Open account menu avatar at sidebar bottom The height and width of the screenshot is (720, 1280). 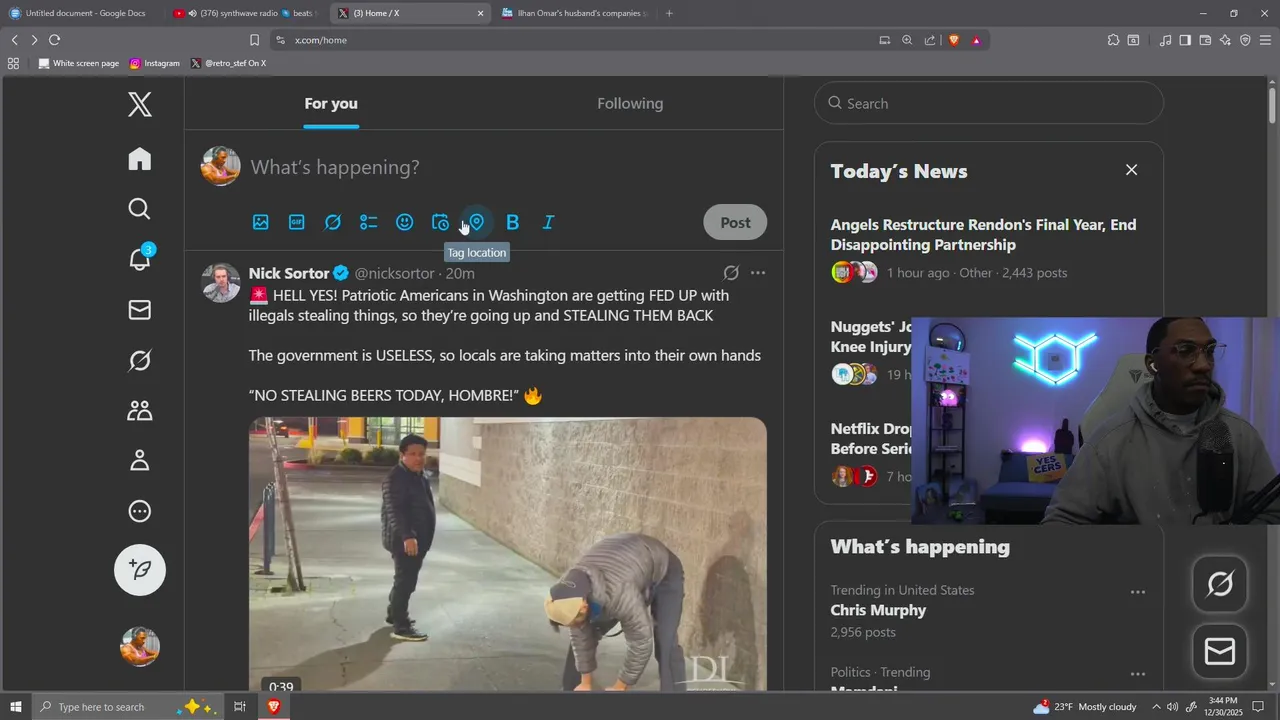coord(140,647)
